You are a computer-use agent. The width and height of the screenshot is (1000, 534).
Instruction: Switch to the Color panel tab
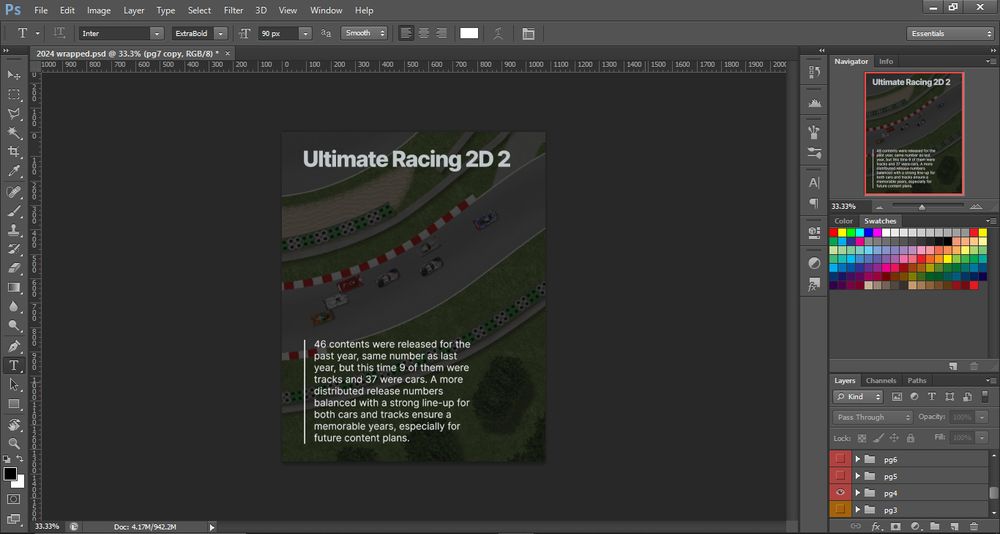(x=843, y=221)
